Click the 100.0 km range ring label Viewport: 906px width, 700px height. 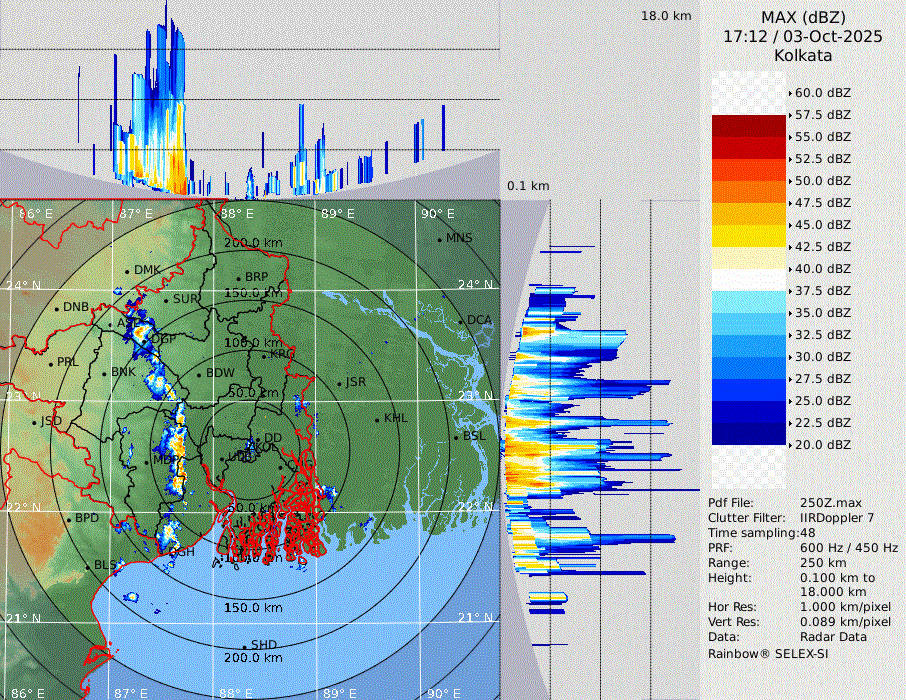click(x=251, y=343)
